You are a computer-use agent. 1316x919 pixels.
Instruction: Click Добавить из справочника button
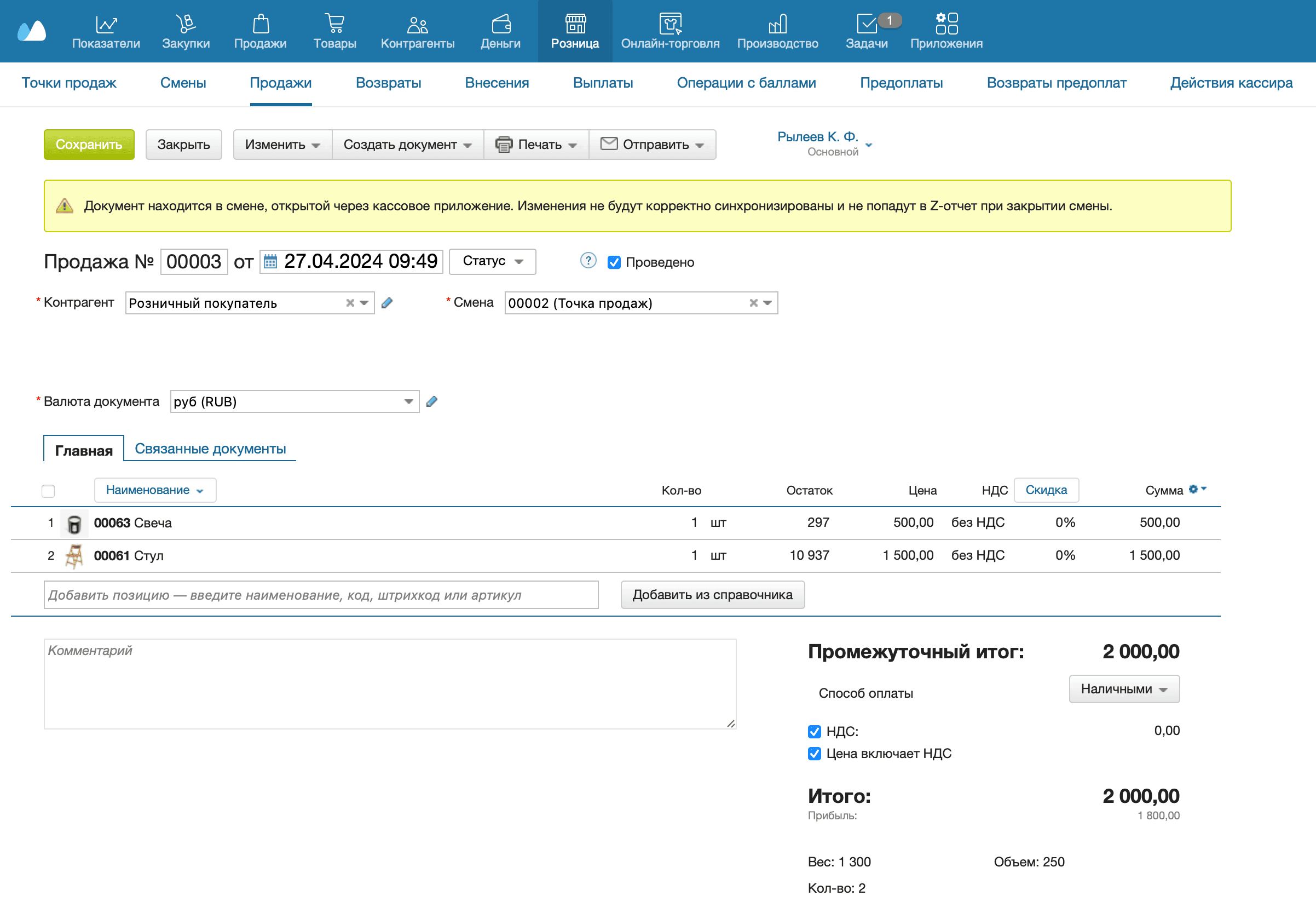click(x=712, y=595)
